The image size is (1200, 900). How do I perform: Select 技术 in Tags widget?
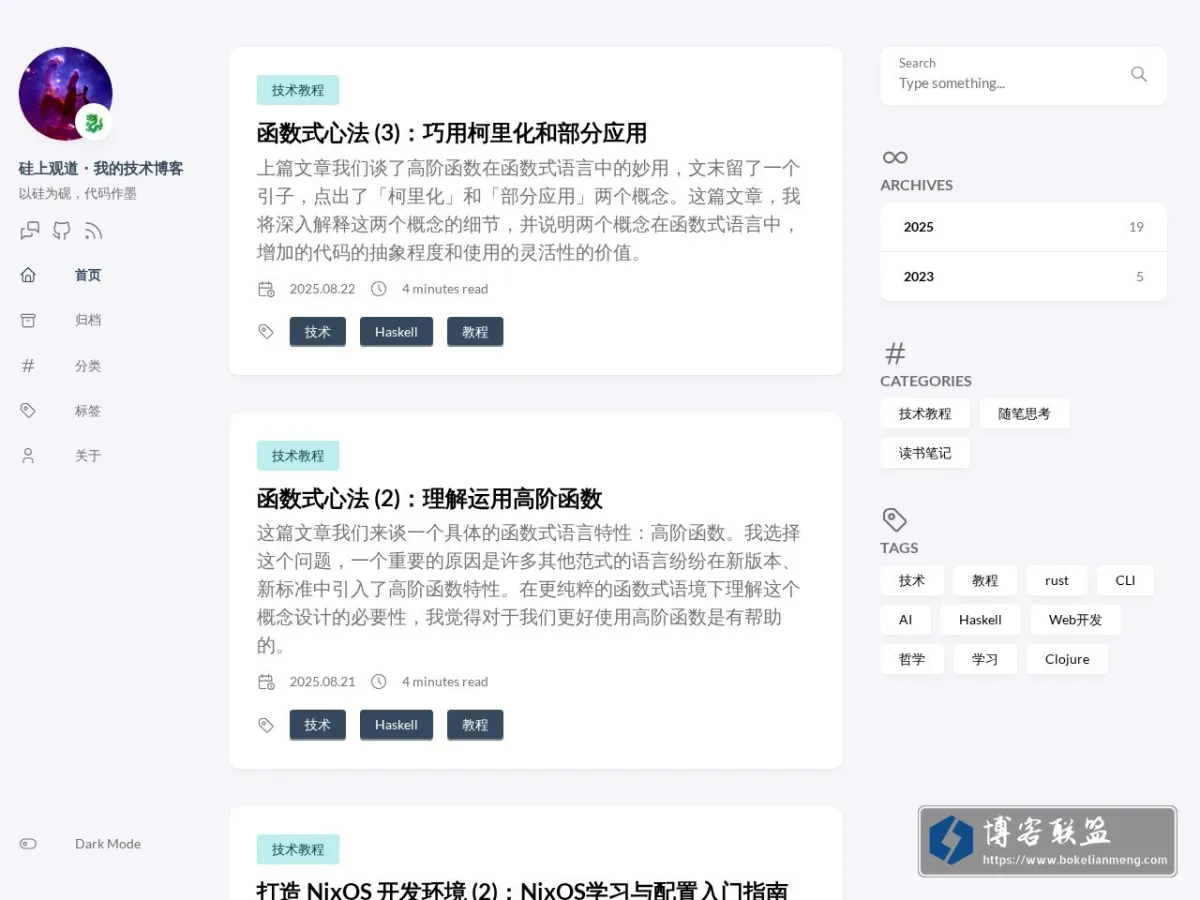click(912, 581)
